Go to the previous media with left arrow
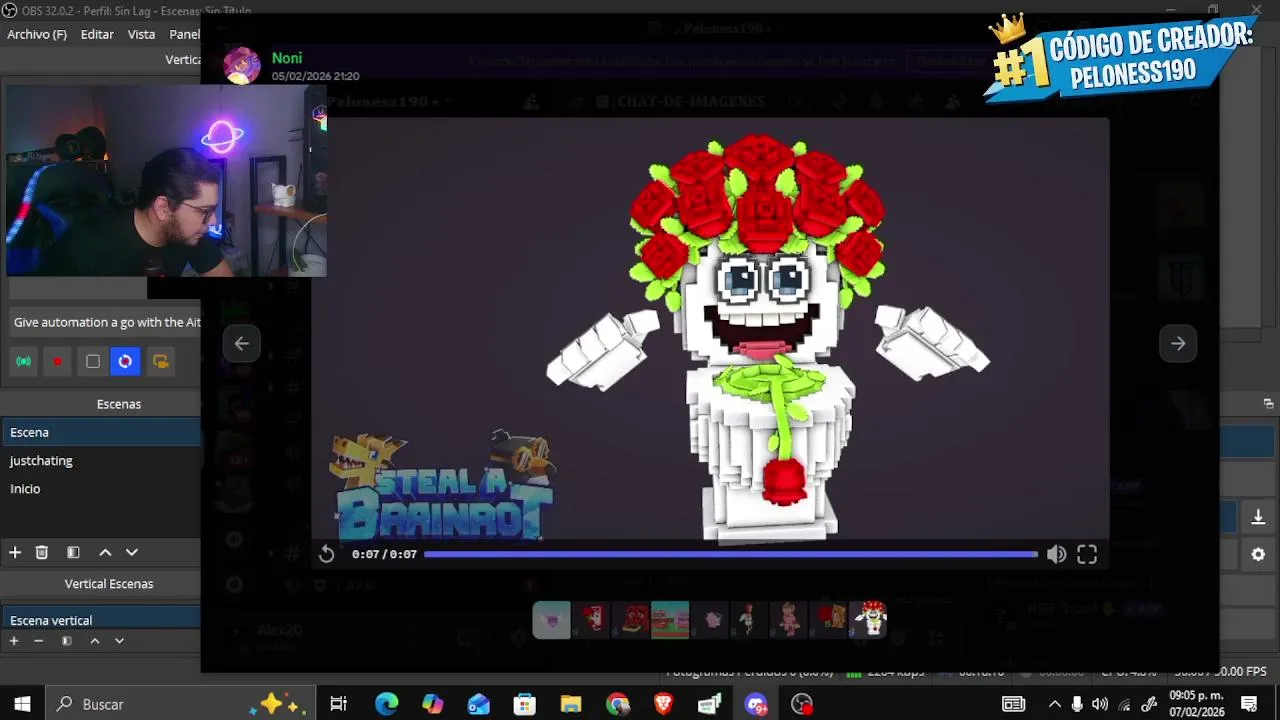The height and width of the screenshot is (720, 1280). tap(242, 343)
